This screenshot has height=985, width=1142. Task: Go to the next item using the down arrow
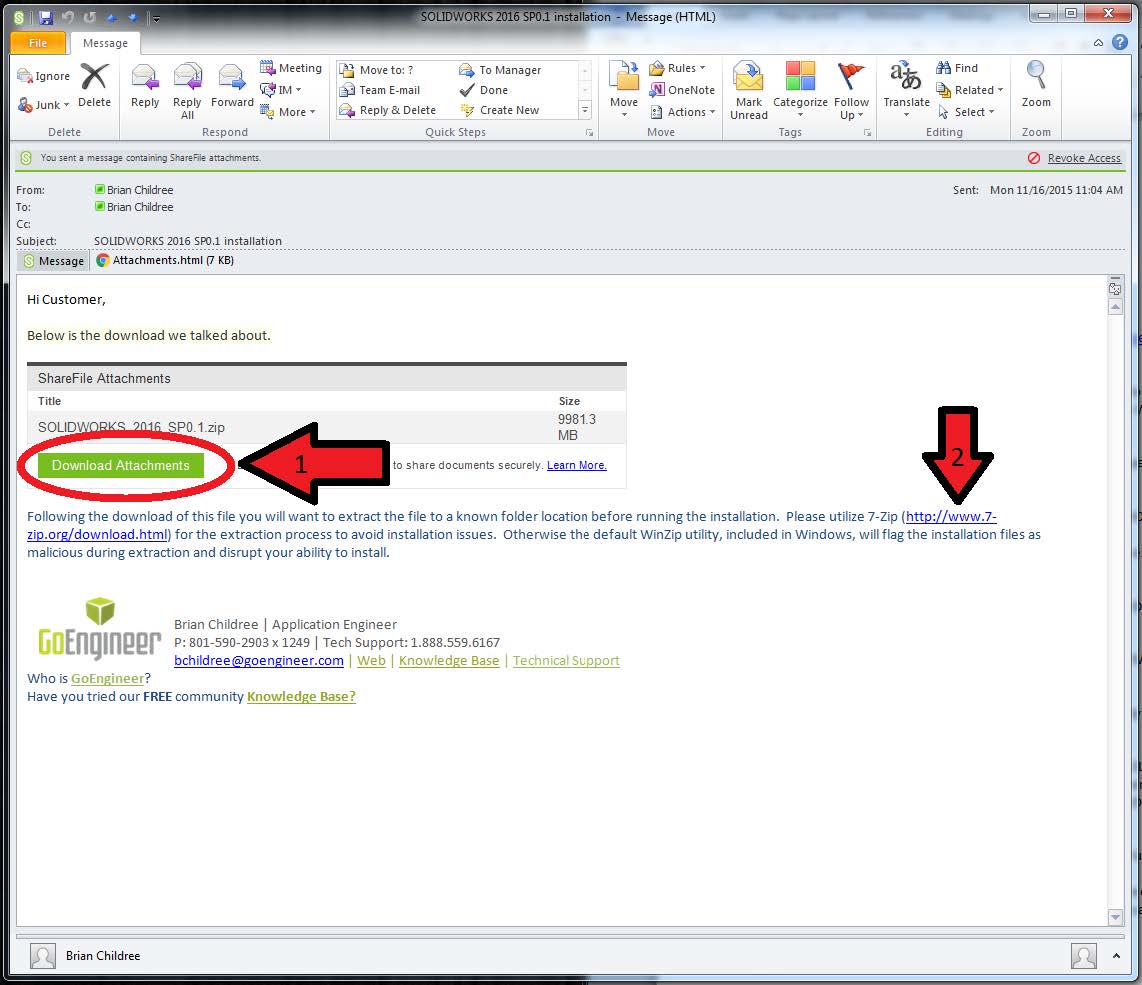tap(133, 17)
